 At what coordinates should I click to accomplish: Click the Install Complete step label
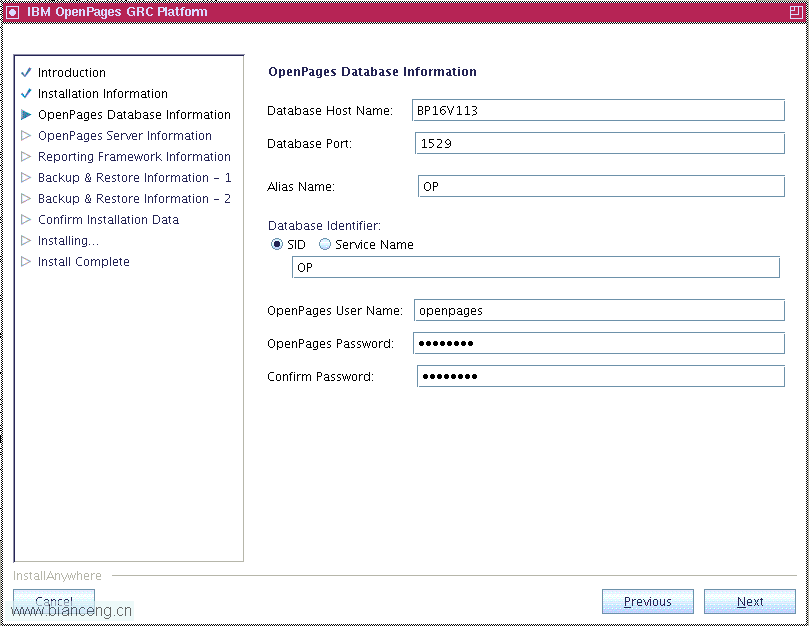84,262
